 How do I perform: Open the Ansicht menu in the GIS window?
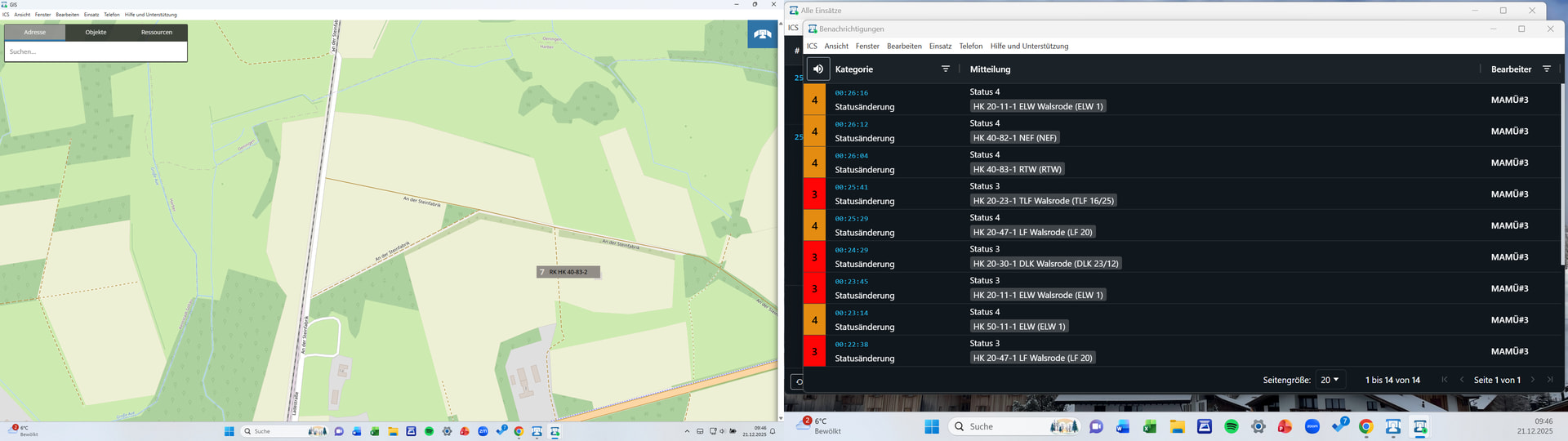[22, 15]
